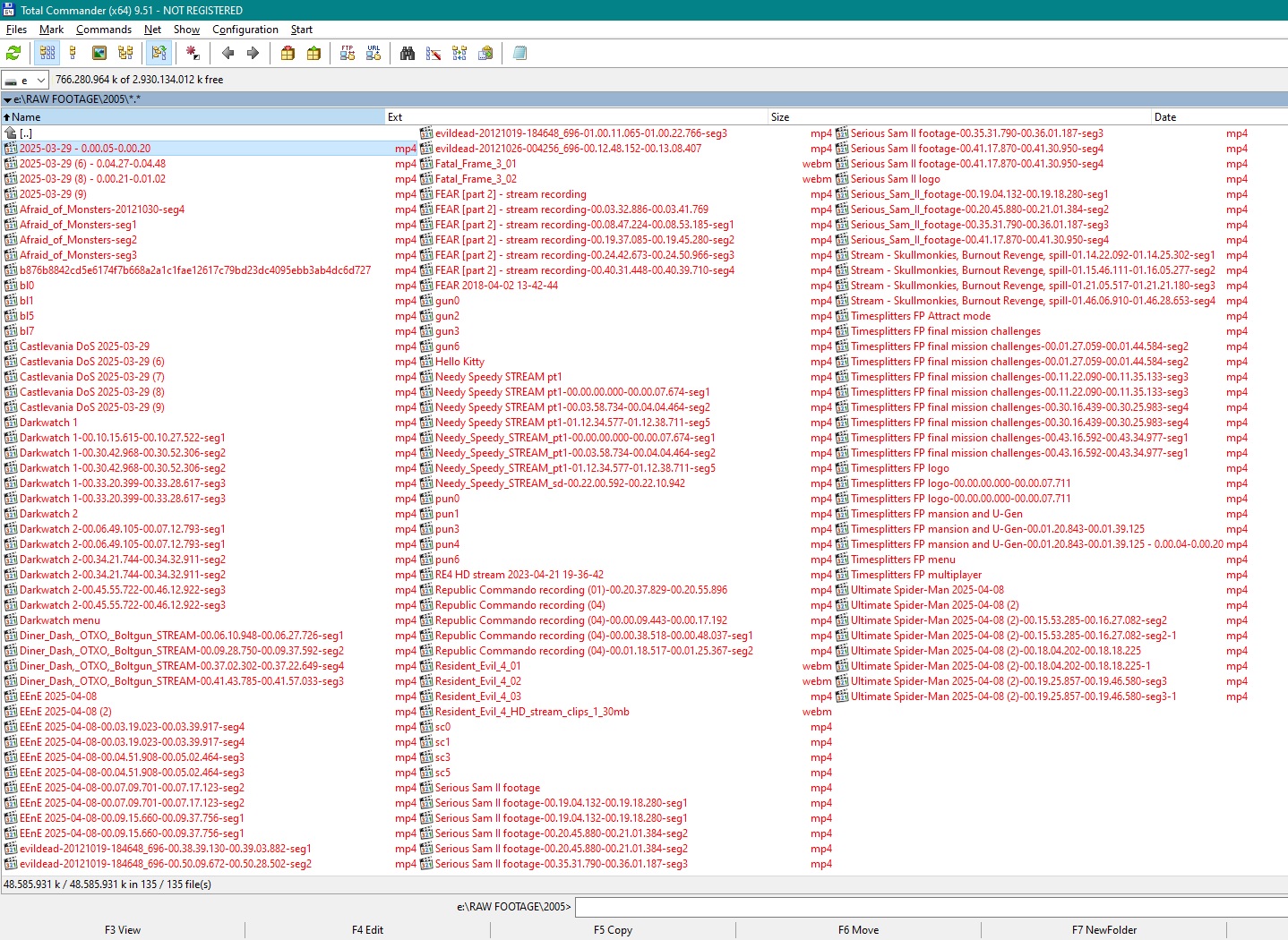Sort files by the Name column header
This screenshot has width=1288, height=940.
tap(193, 117)
